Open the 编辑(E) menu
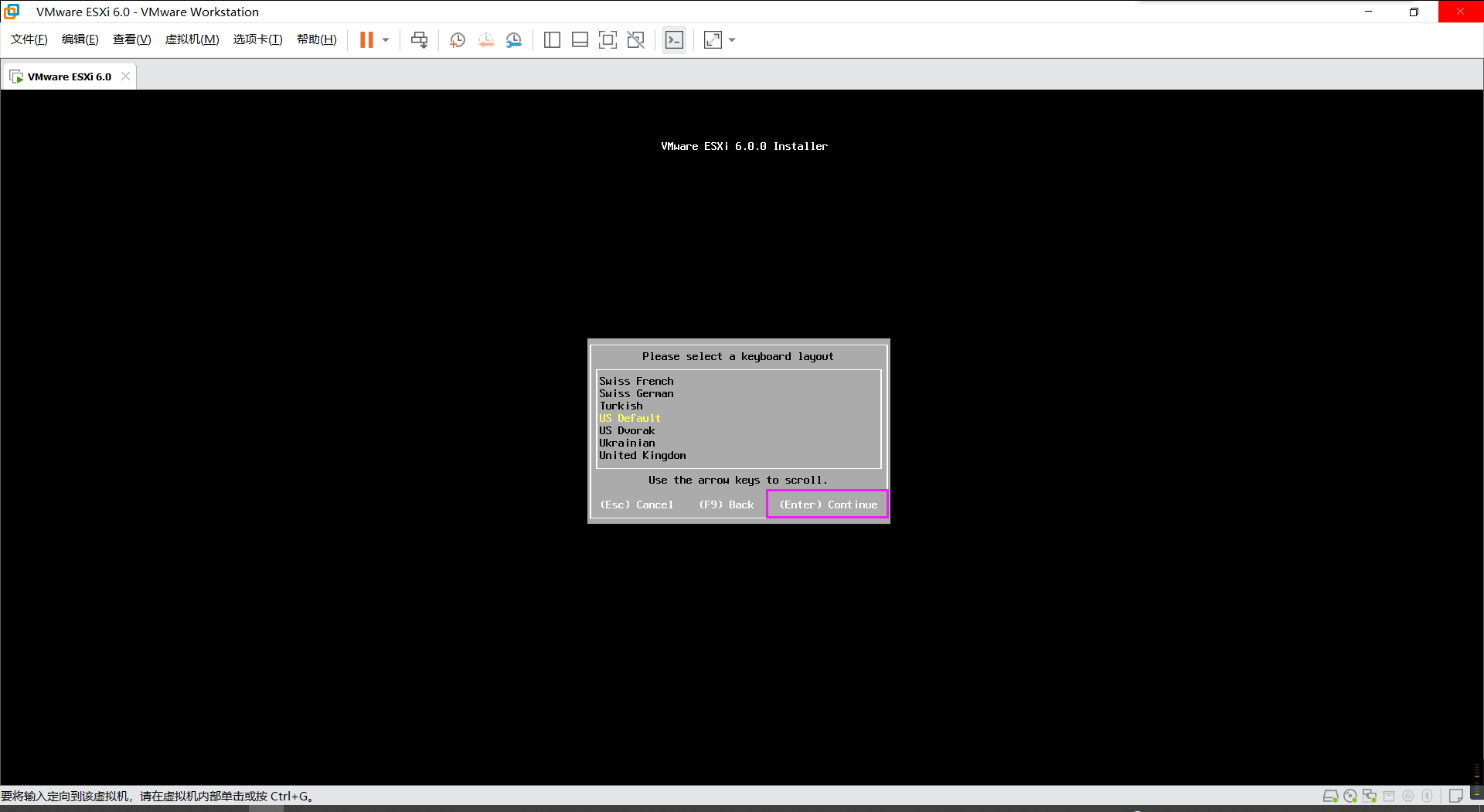Screen dimensions: 1484x812 tap(80, 39)
